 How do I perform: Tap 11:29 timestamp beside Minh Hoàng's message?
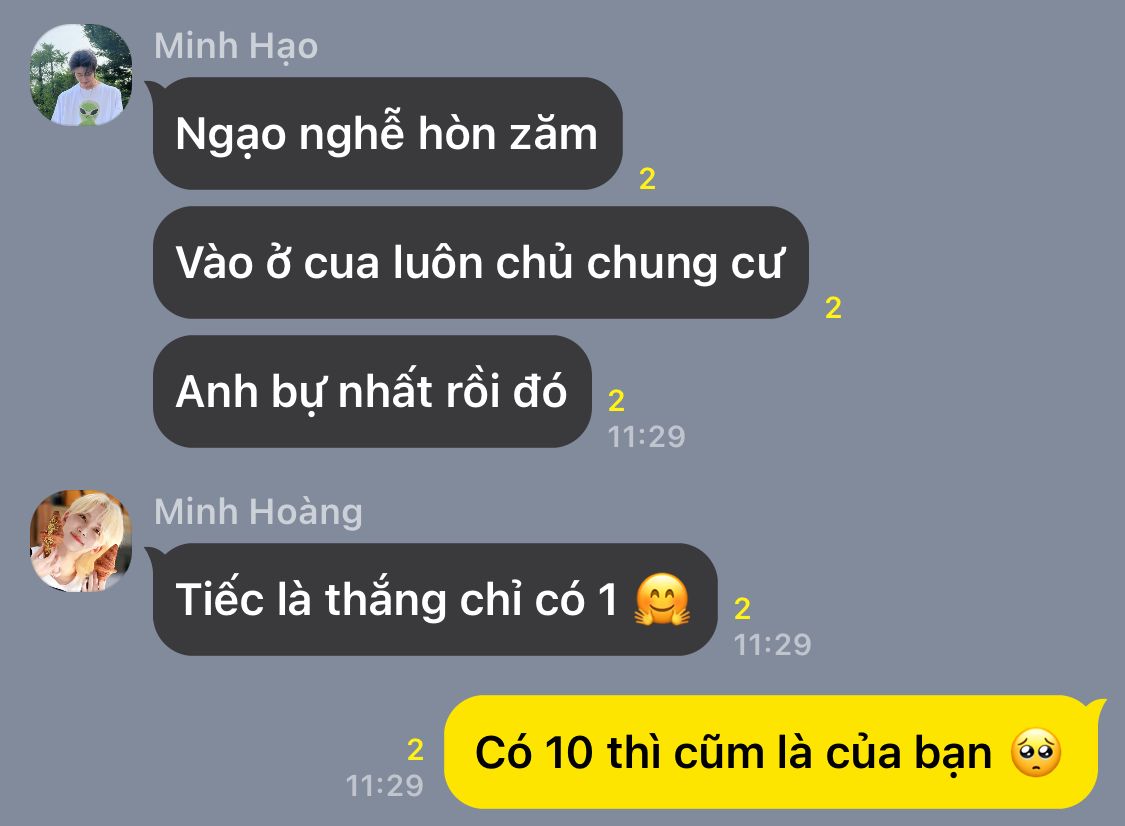(772, 644)
